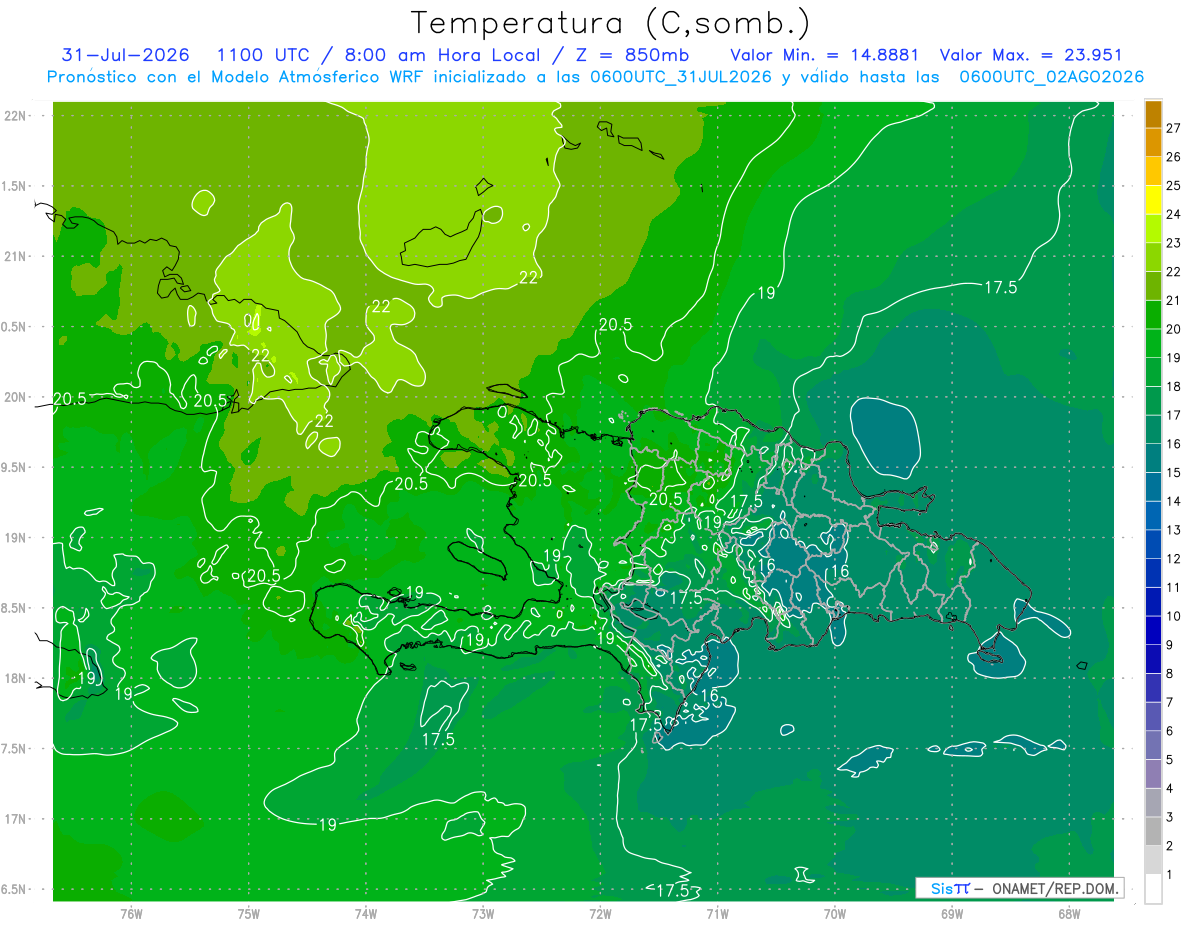Click legend value '27'
This screenshot has width=1200, height=927.
[1174, 128]
